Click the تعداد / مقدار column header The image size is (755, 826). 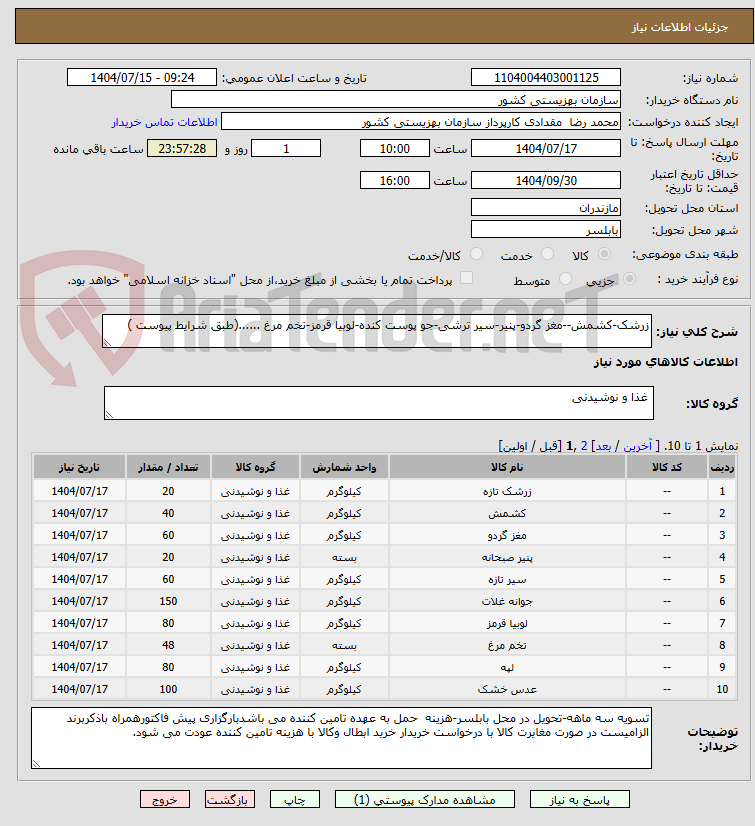pyautogui.click(x=168, y=467)
